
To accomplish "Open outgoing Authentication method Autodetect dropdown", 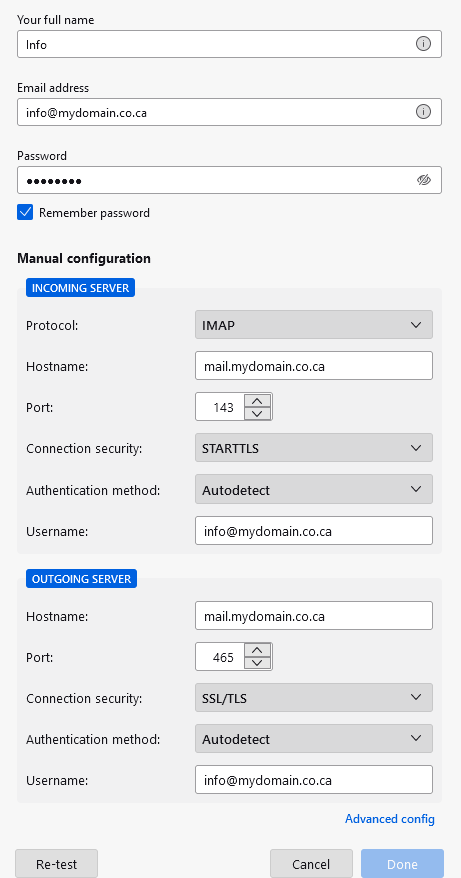I will click(x=314, y=739).
